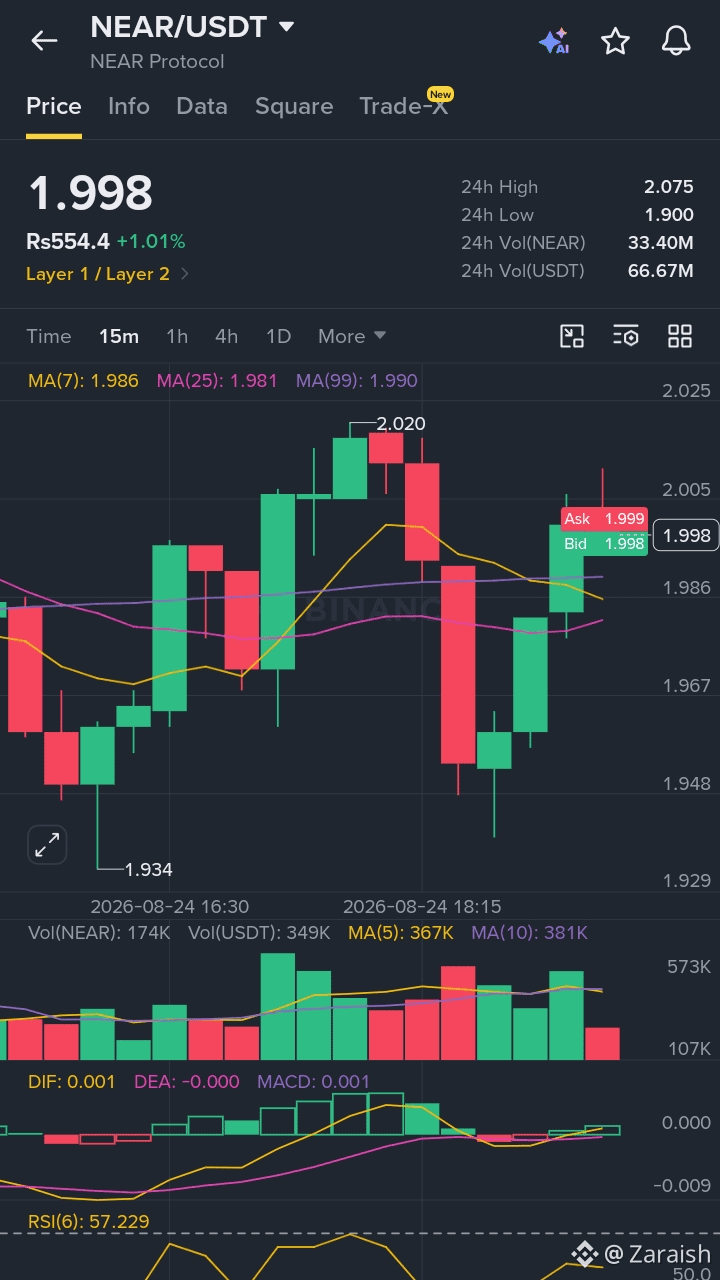Tap the RSI(6): 57.229 label
Viewport: 720px width, 1280px height.
[88, 1222]
